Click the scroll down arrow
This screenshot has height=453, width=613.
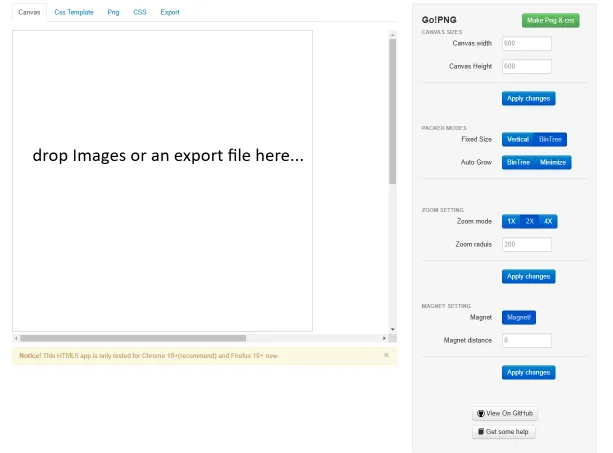pos(393,329)
